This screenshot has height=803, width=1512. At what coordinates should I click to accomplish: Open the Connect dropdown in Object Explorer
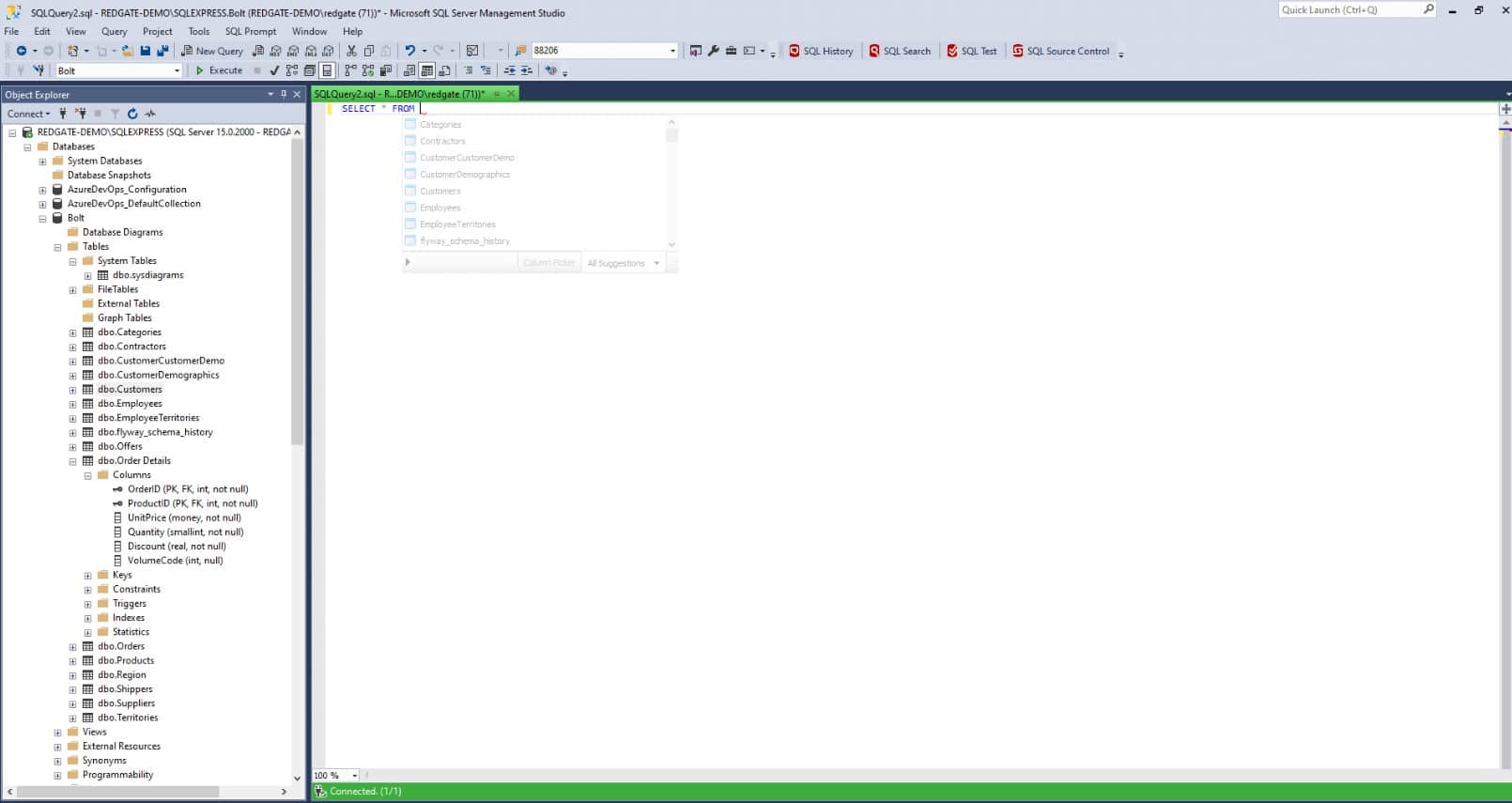point(29,114)
